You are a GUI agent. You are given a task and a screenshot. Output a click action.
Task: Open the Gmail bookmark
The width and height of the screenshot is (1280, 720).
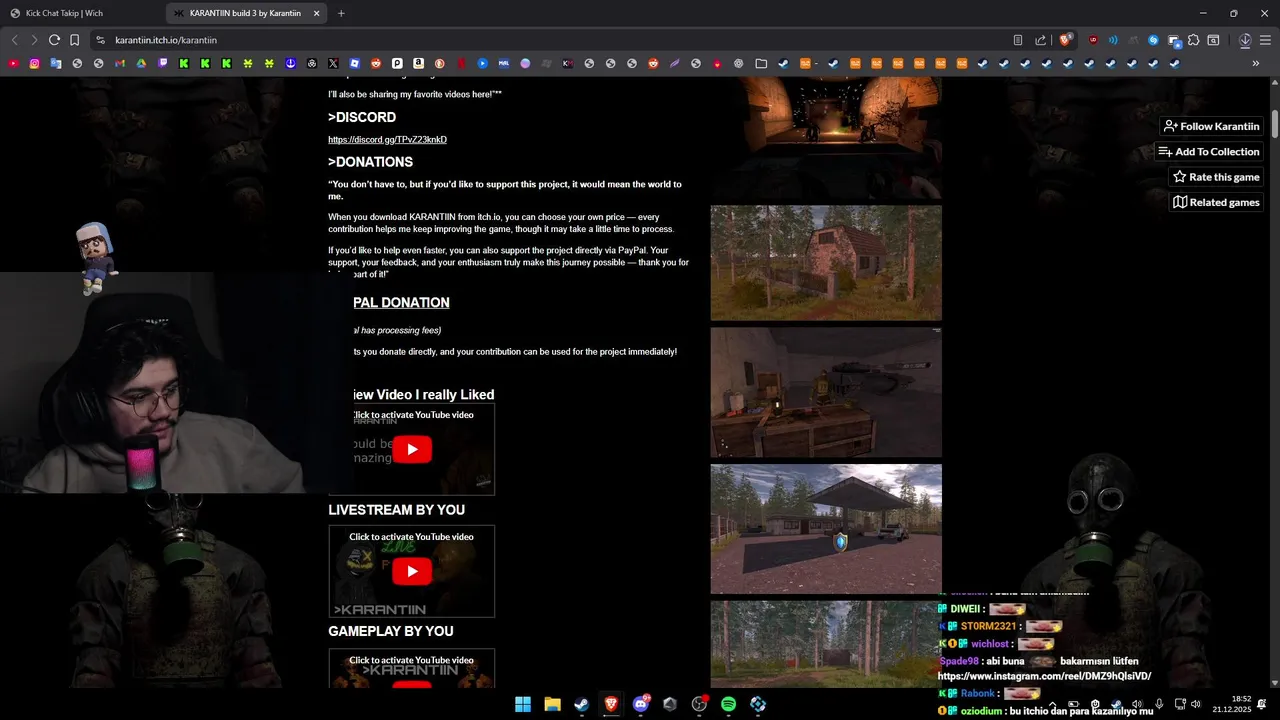[x=120, y=63]
